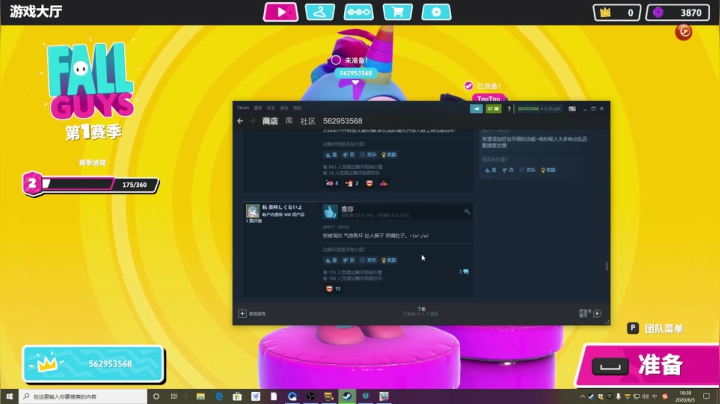
Task: Switch to Steam Big Picture mode
Action: coord(572,109)
